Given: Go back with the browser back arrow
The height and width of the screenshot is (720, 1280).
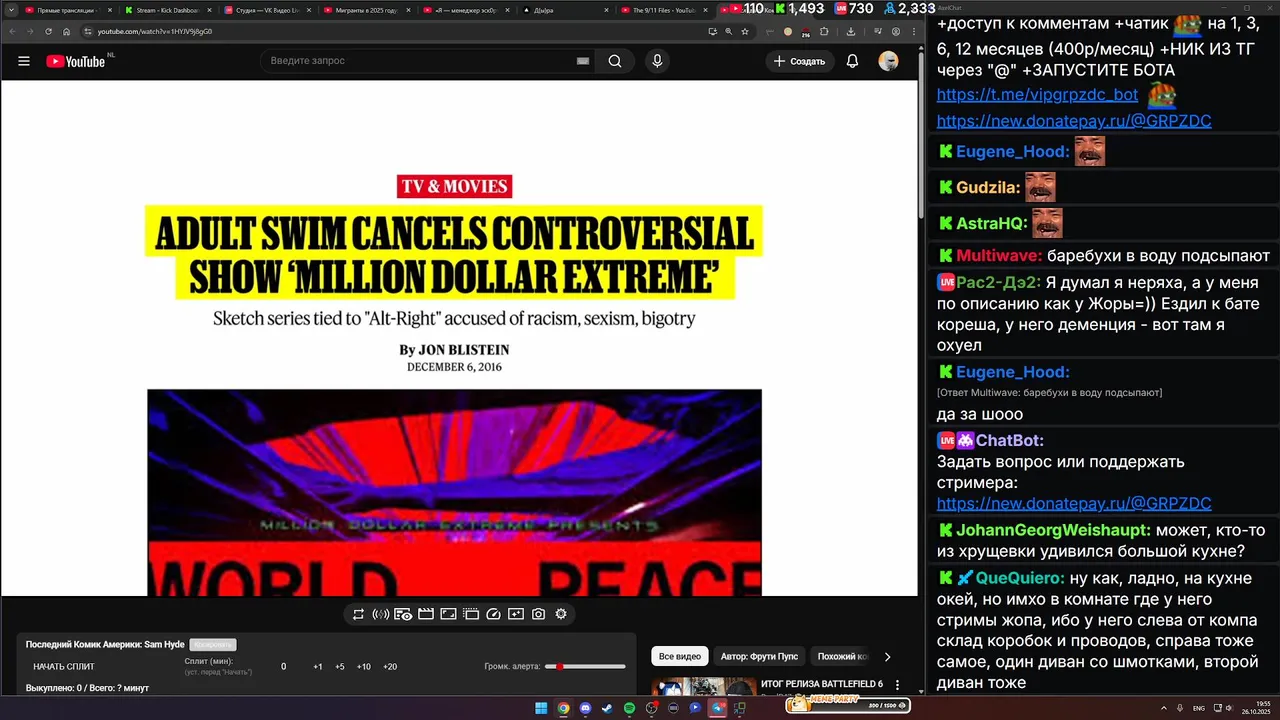Looking at the screenshot, I should pyautogui.click(x=12, y=31).
